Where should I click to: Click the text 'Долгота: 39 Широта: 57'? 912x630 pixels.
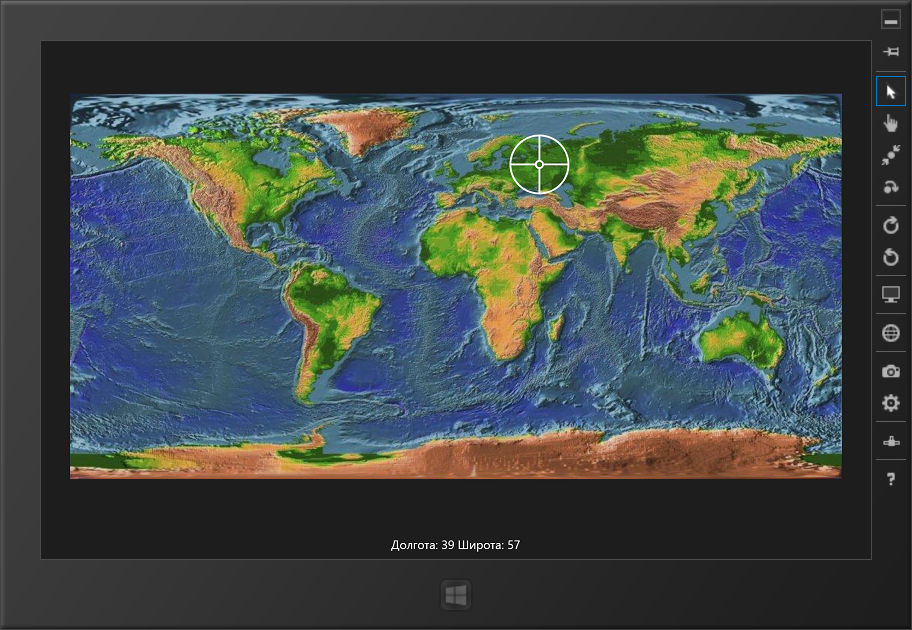(455, 545)
